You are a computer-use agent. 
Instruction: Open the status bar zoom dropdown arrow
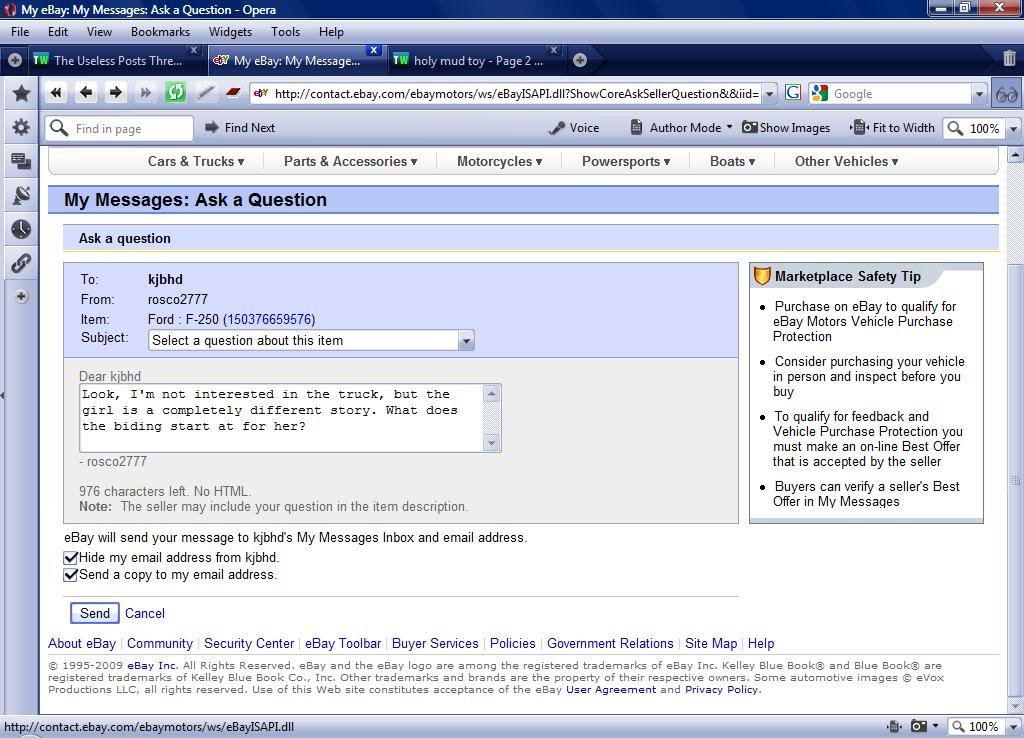1013,726
